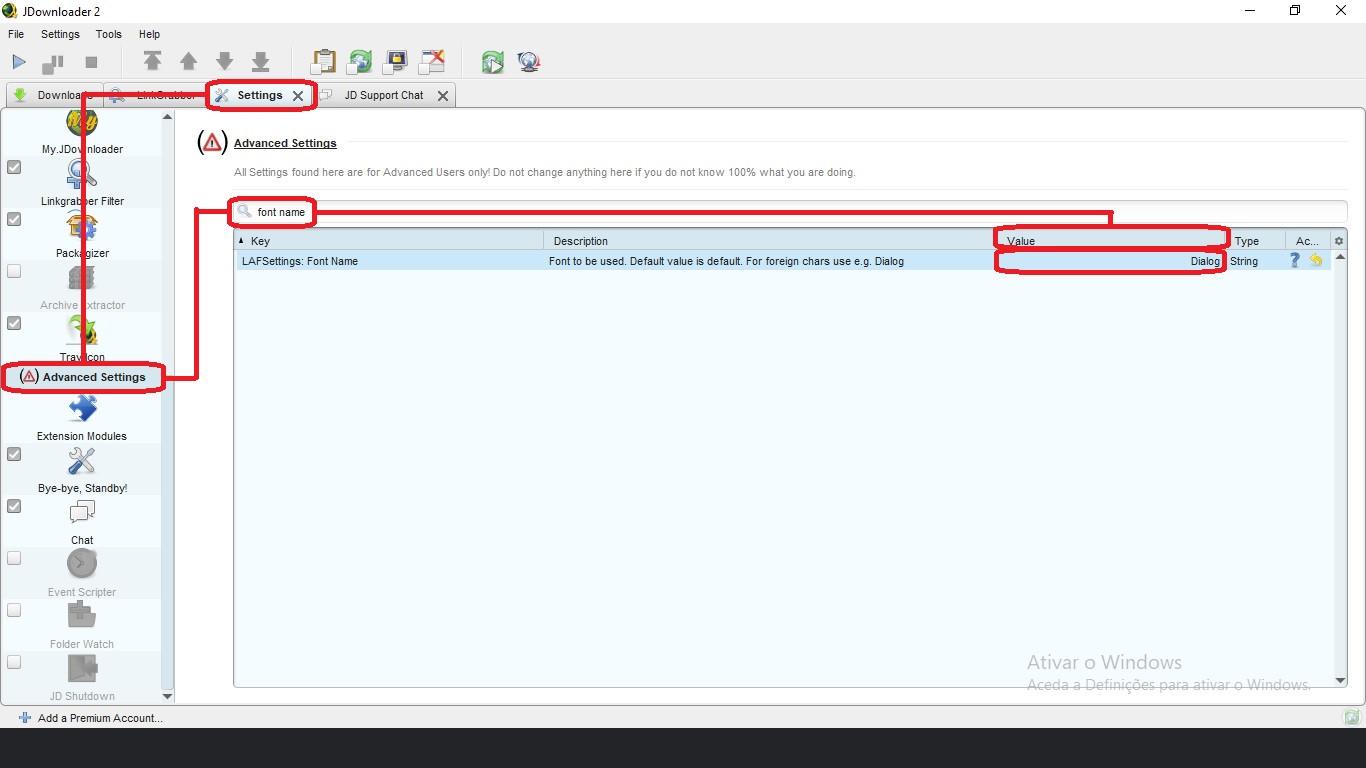Toggle the Bye-bye, Standby! checkbox
This screenshot has width=1366, height=768.
coord(14,454)
